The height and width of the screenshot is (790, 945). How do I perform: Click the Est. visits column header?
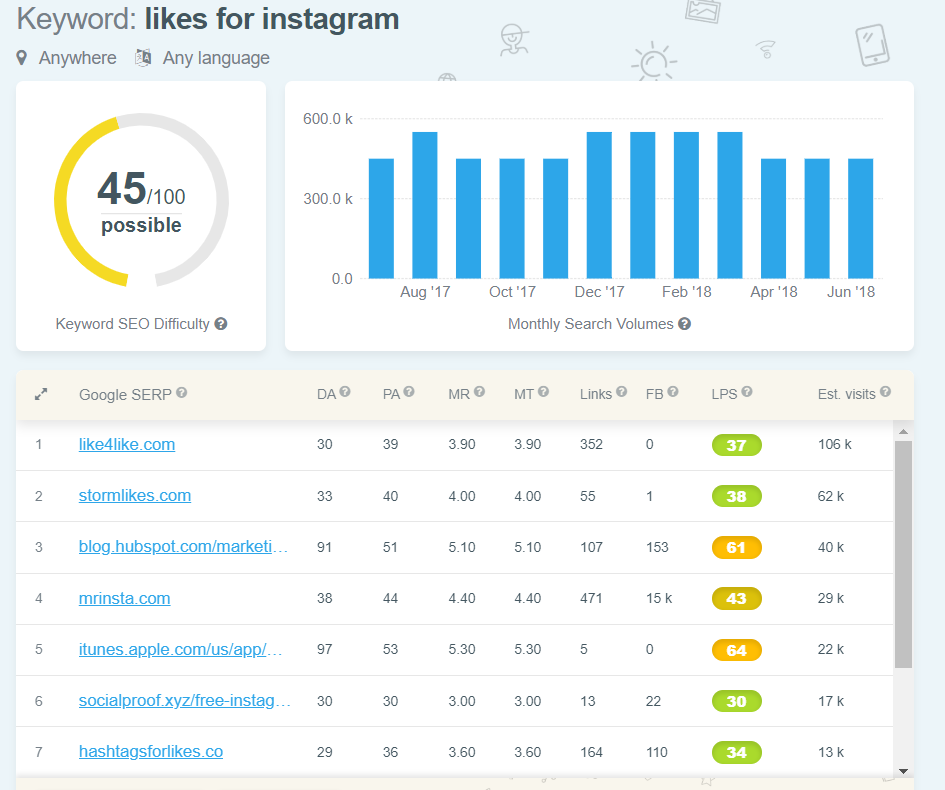click(x=847, y=395)
